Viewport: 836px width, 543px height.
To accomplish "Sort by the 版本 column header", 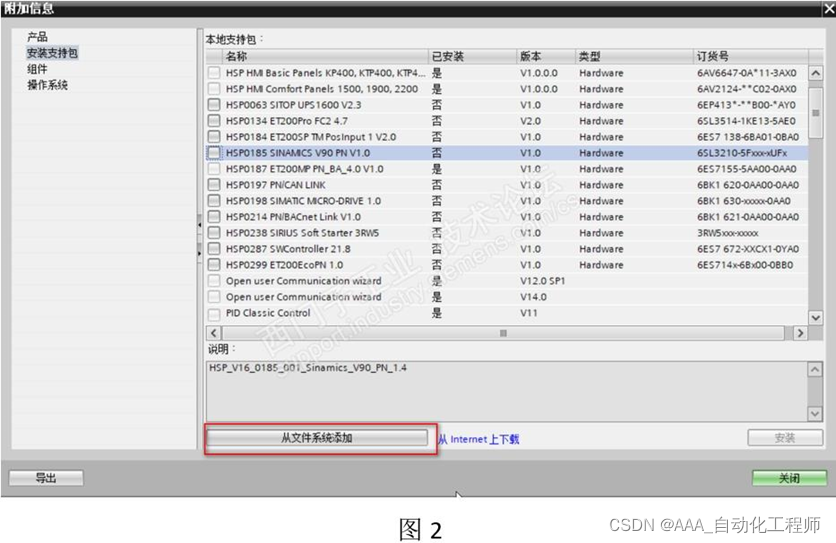I will pos(546,56).
